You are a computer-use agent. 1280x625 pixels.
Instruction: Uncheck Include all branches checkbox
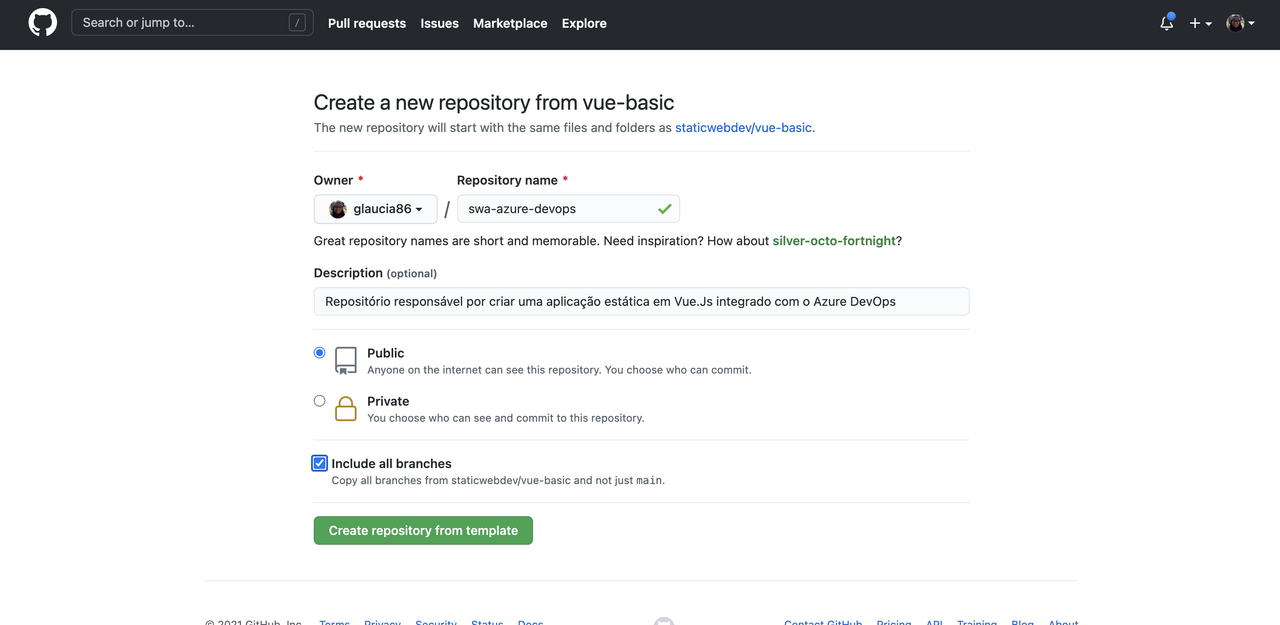pos(320,463)
